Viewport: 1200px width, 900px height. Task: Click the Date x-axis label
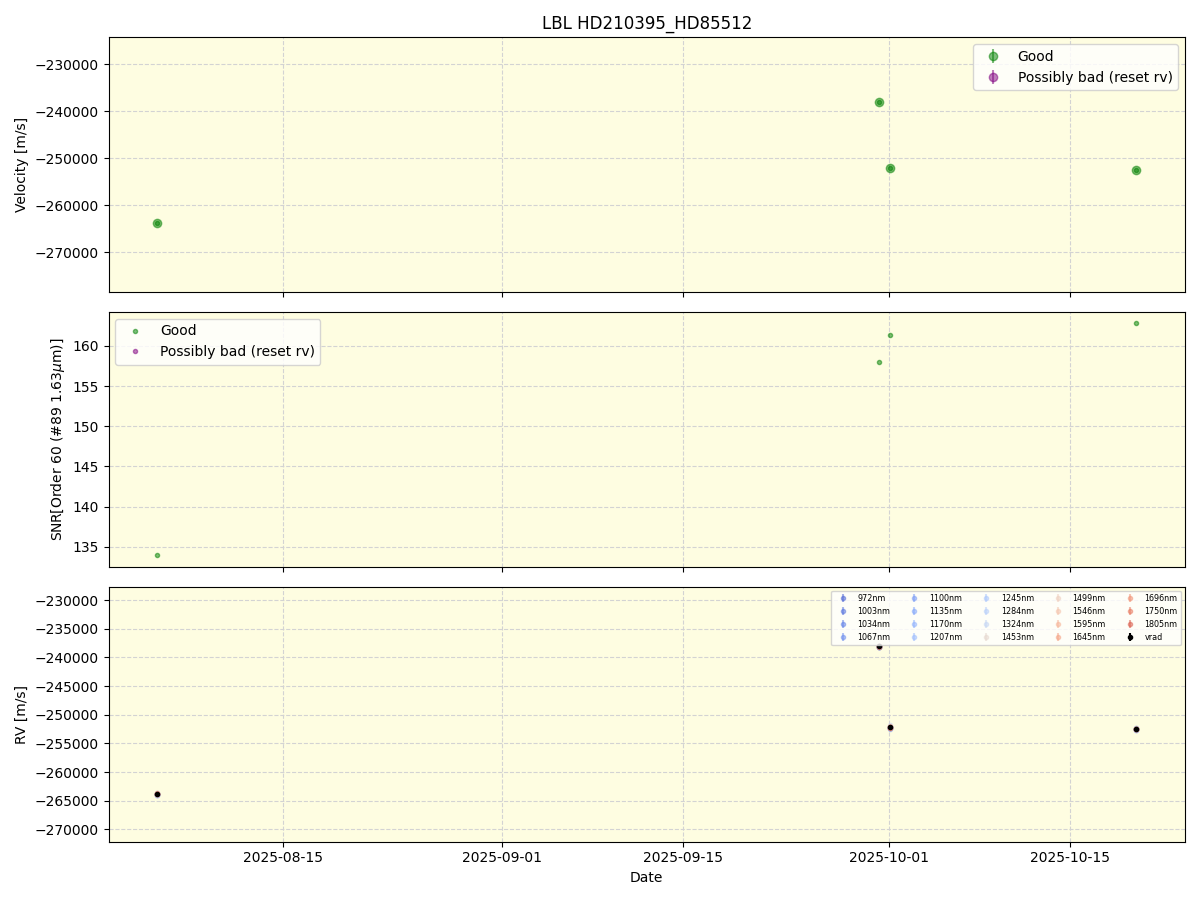pos(646,877)
